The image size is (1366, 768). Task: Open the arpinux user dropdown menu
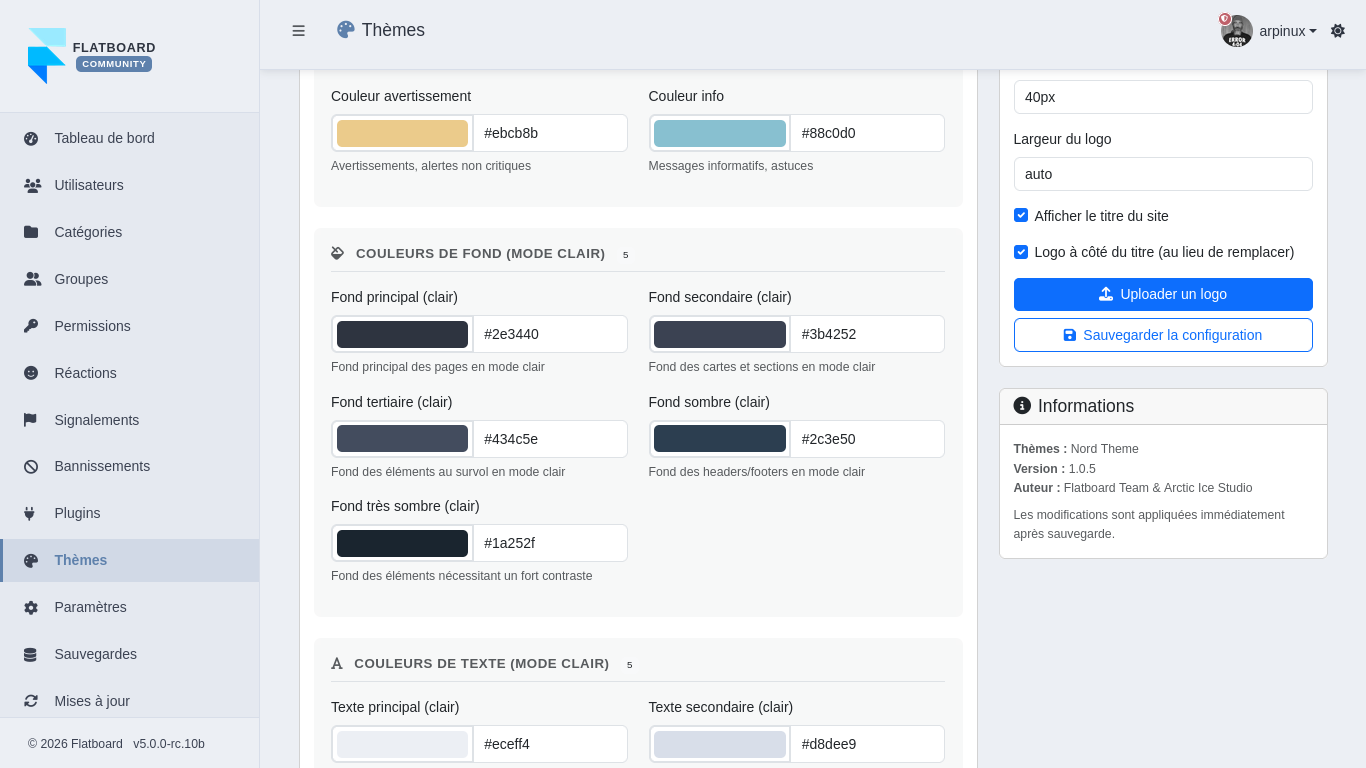click(x=1288, y=31)
